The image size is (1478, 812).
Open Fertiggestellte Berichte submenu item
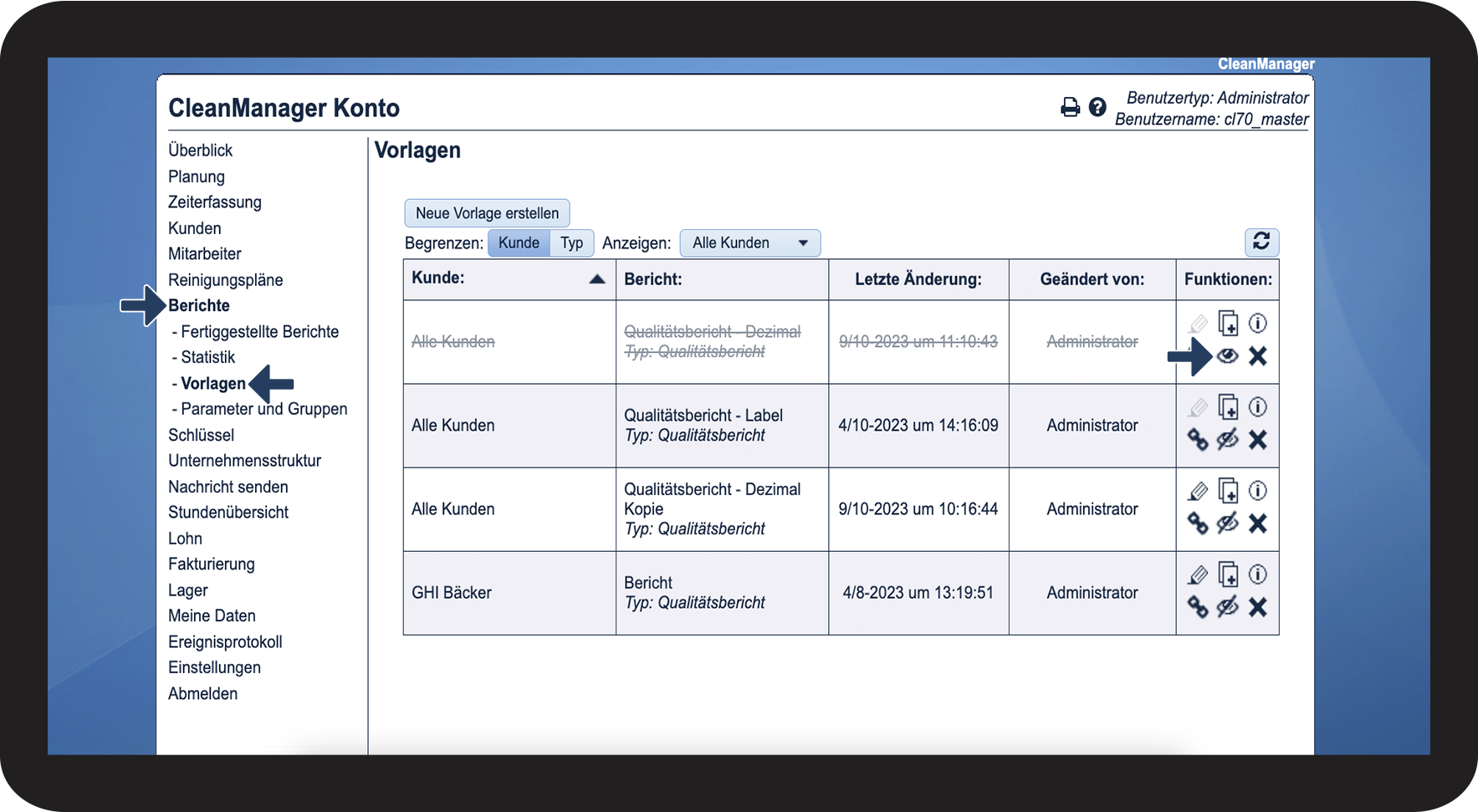click(x=259, y=332)
